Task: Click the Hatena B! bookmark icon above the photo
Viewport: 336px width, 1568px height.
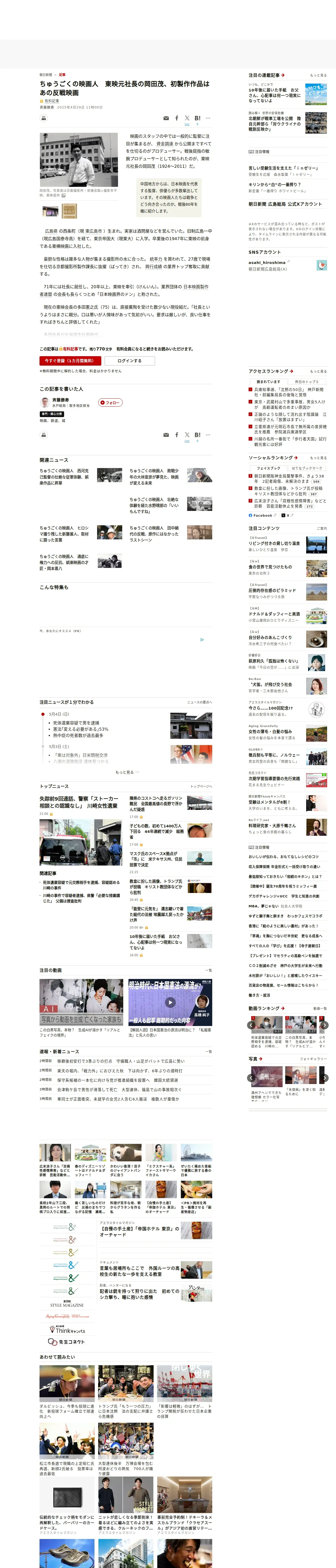Action: point(197,118)
